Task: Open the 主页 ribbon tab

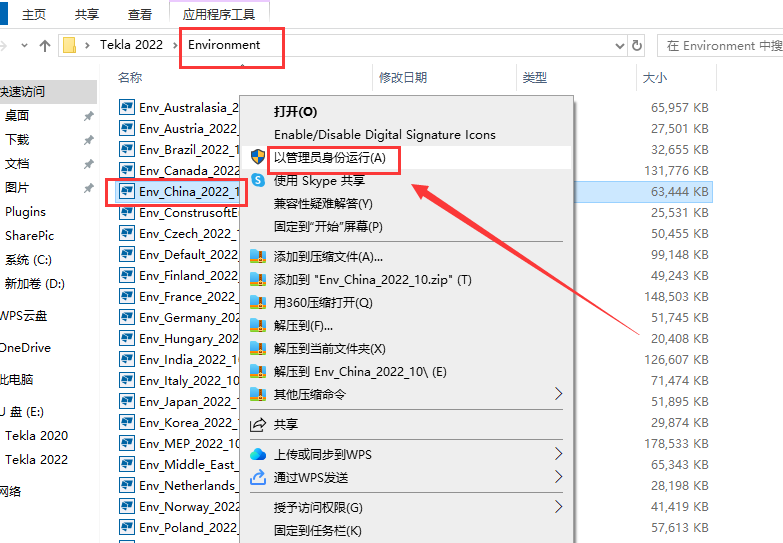Action: [34, 14]
